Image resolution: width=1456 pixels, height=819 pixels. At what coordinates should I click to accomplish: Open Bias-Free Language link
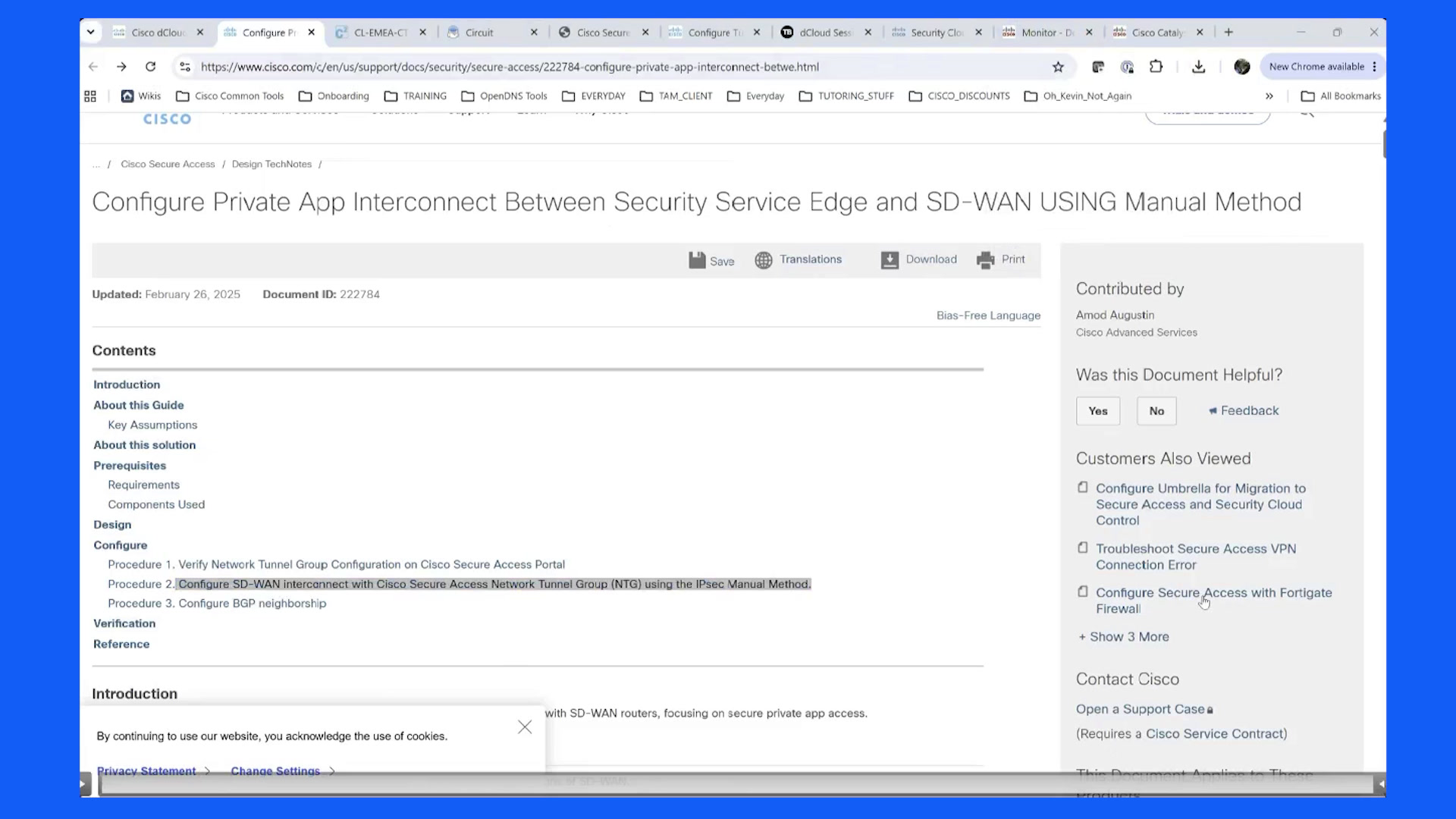pos(988,315)
